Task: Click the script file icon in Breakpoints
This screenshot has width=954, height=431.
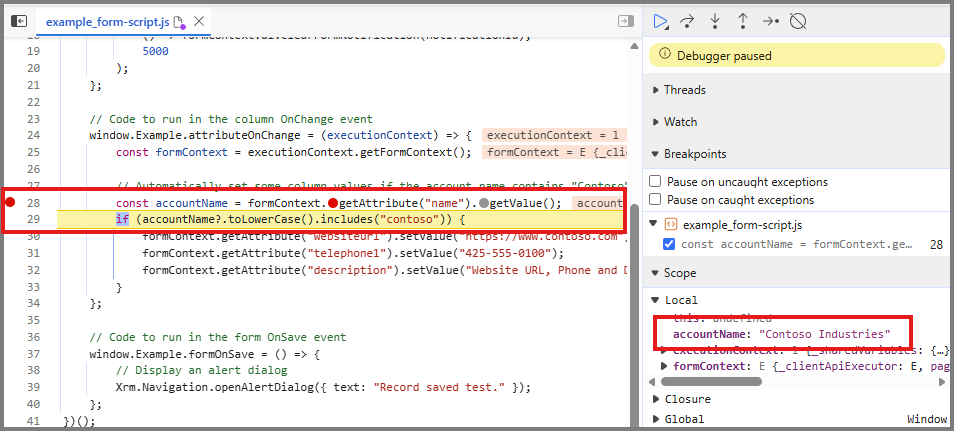Action: click(670, 225)
